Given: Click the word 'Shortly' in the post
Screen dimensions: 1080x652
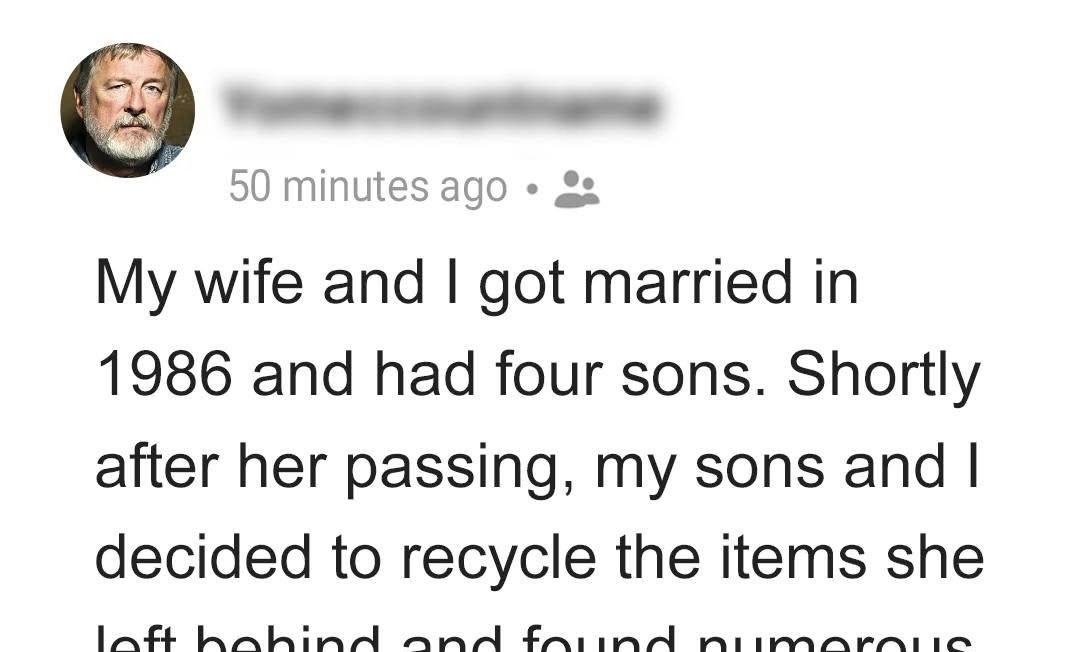Looking at the screenshot, I should pyautogui.click(x=884, y=376).
